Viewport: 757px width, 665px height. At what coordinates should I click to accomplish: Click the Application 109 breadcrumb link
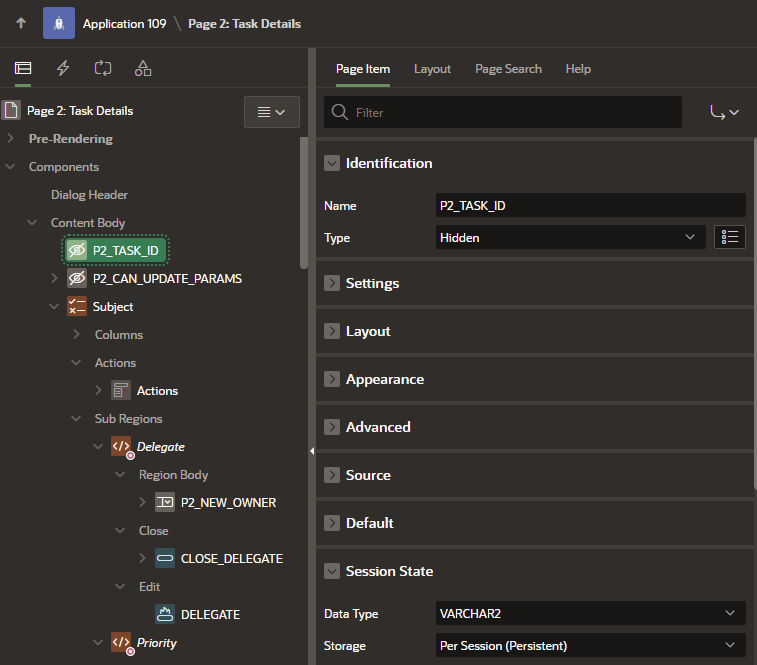click(124, 23)
